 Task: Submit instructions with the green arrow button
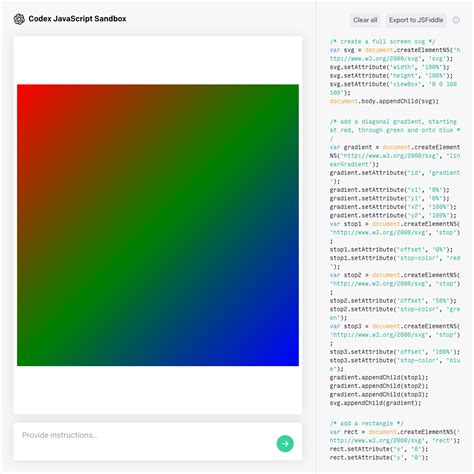coord(285,443)
